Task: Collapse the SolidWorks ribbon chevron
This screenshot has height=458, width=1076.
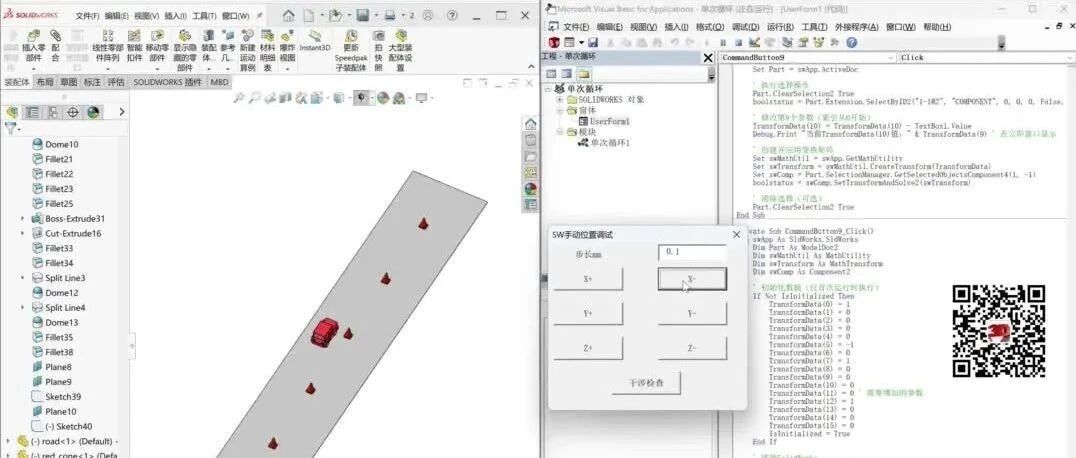Action: click(x=531, y=67)
